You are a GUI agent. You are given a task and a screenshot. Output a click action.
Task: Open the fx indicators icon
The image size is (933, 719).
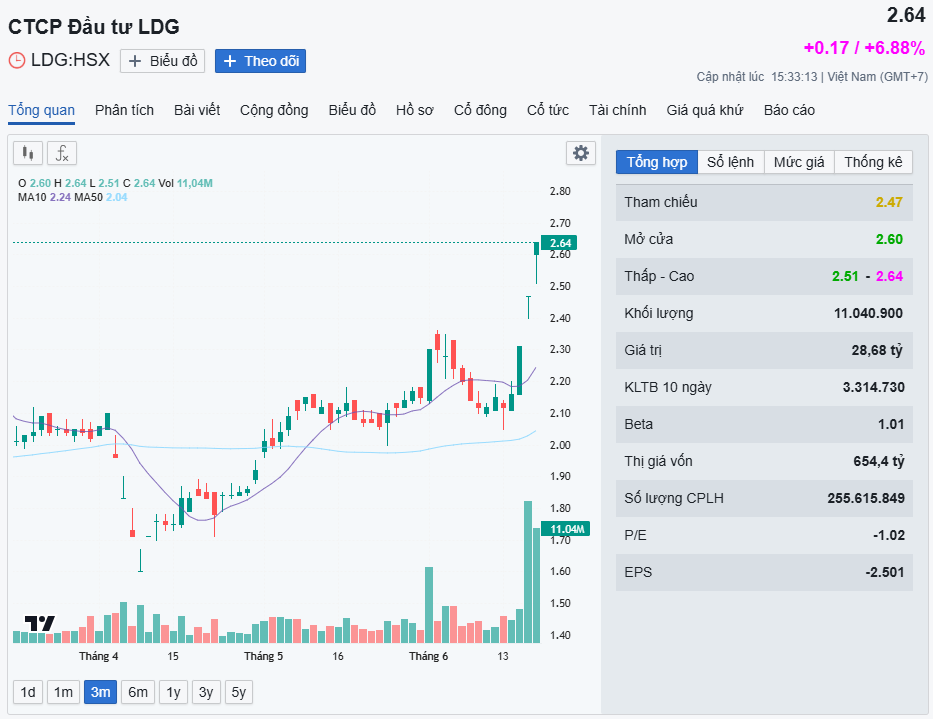(62, 154)
